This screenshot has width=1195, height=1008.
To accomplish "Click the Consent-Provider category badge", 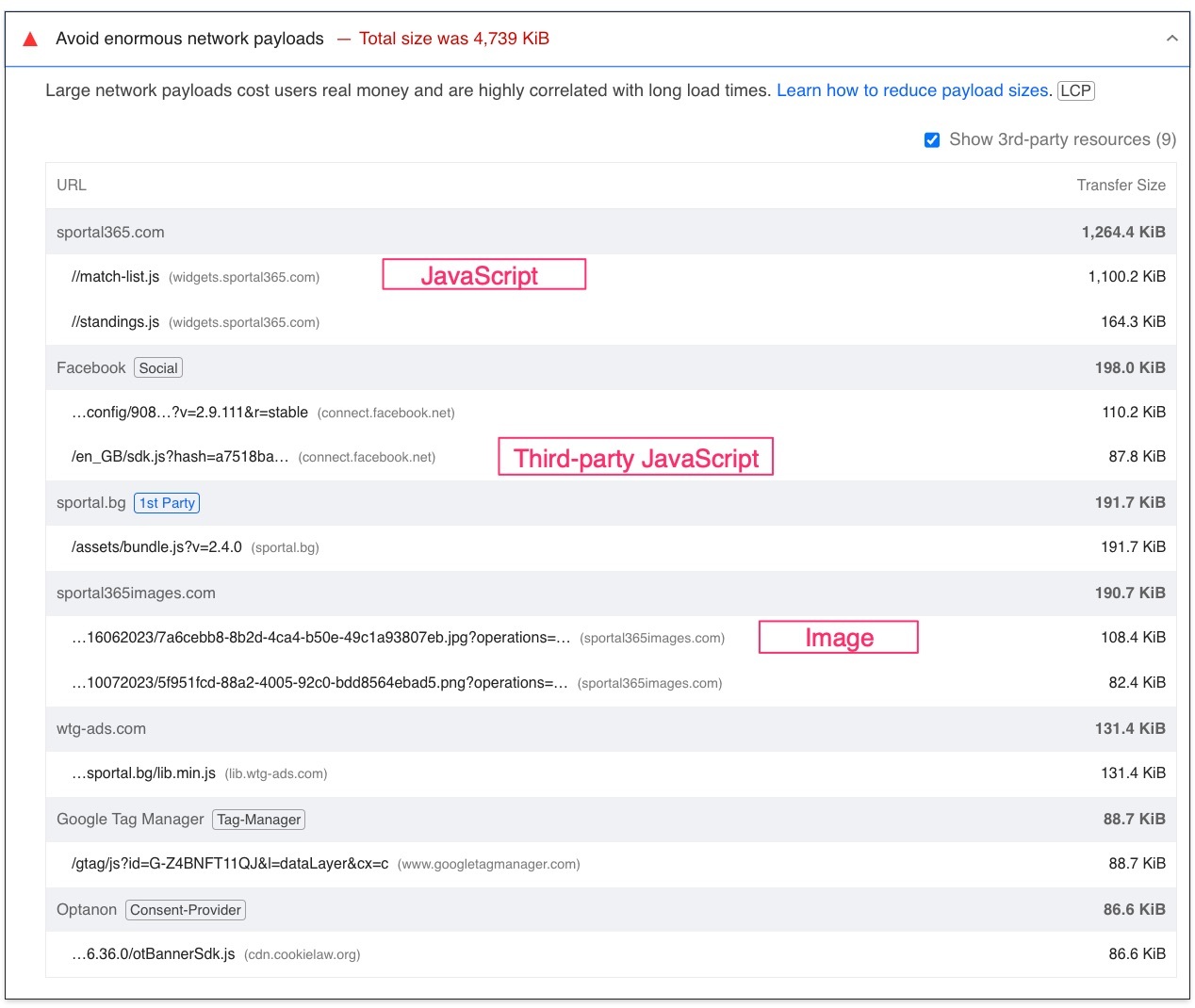I will (x=186, y=910).
